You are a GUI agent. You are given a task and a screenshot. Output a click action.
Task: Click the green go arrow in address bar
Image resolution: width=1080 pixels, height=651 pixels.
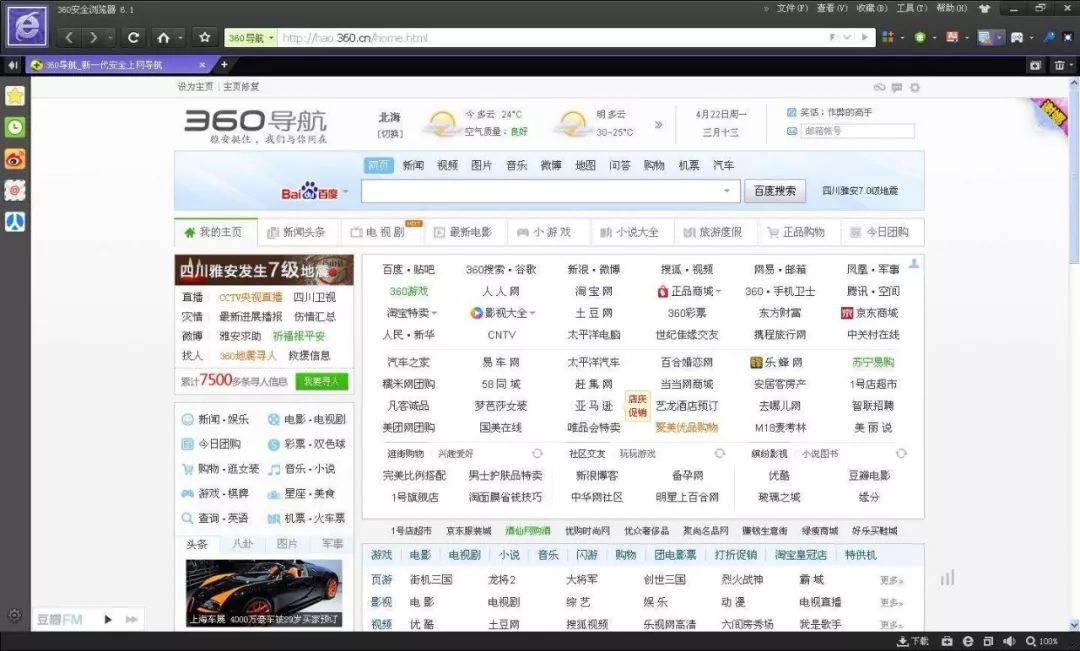coord(865,37)
